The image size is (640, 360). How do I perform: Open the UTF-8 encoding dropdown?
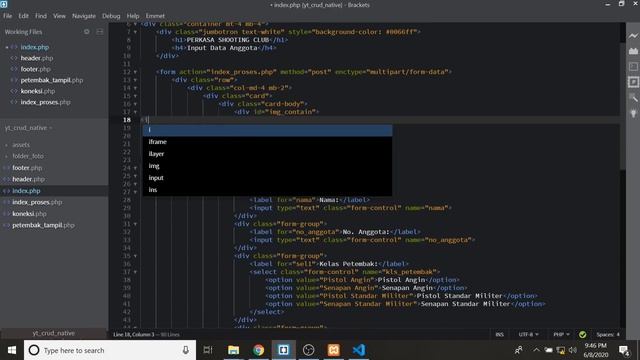pos(528,334)
